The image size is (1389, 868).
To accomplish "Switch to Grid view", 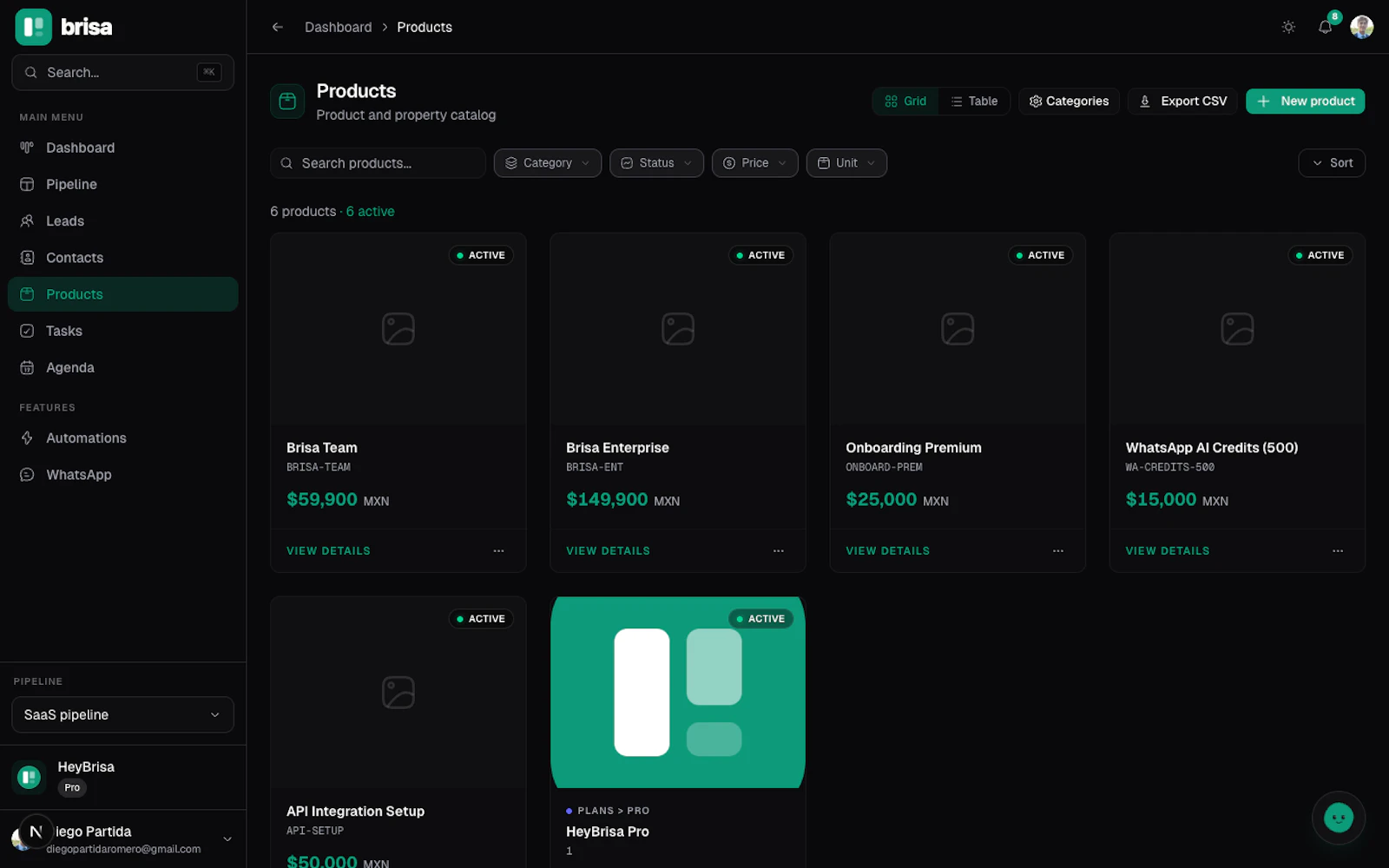I will pyautogui.click(x=905, y=102).
